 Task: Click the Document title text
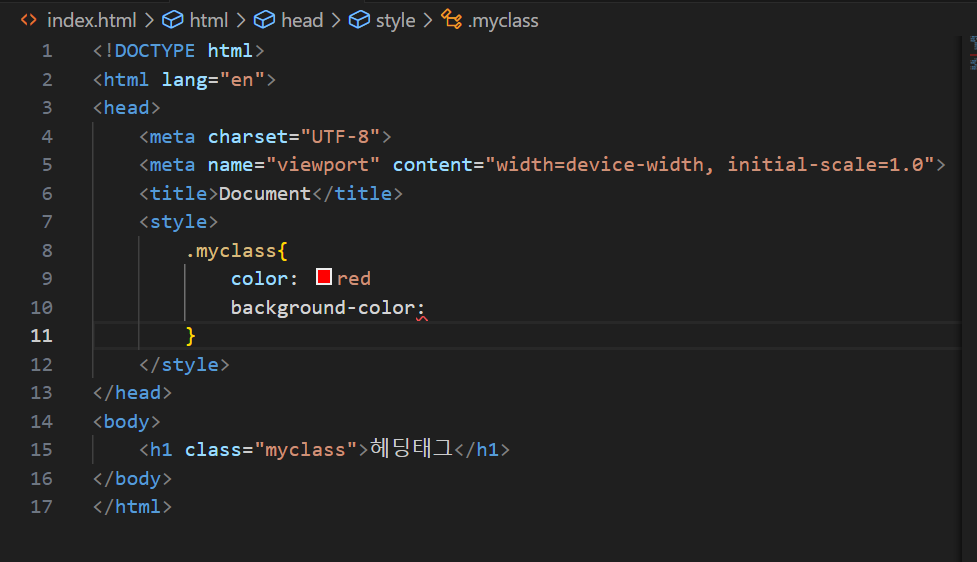[x=265, y=194]
